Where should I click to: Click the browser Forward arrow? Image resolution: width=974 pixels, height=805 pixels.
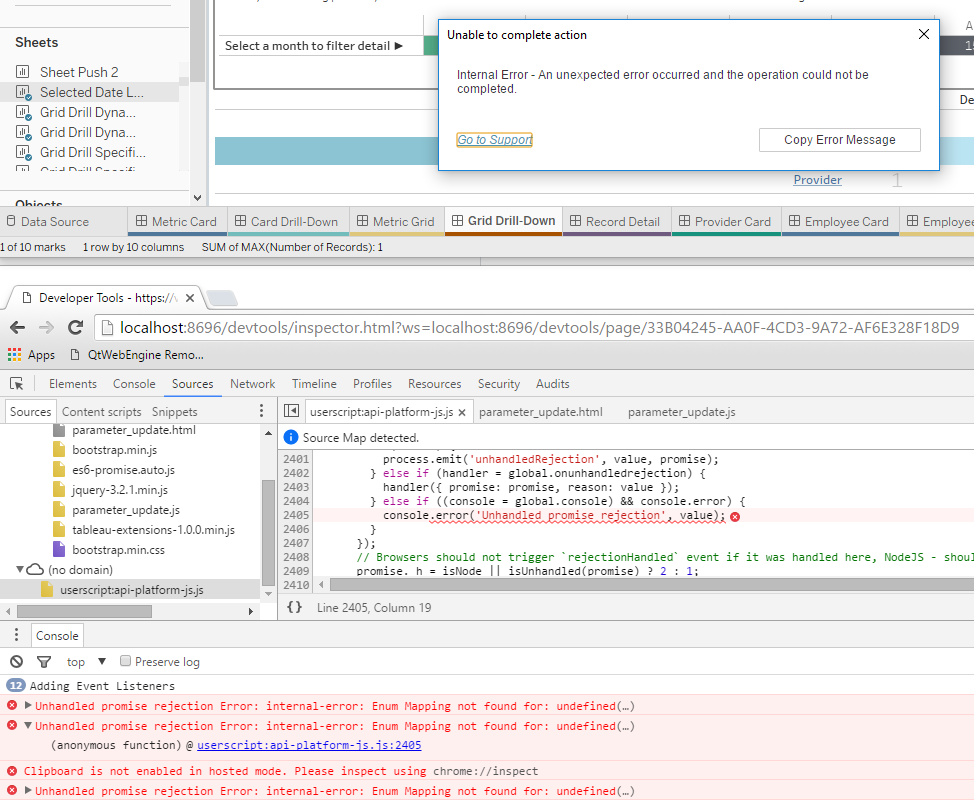[47, 327]
